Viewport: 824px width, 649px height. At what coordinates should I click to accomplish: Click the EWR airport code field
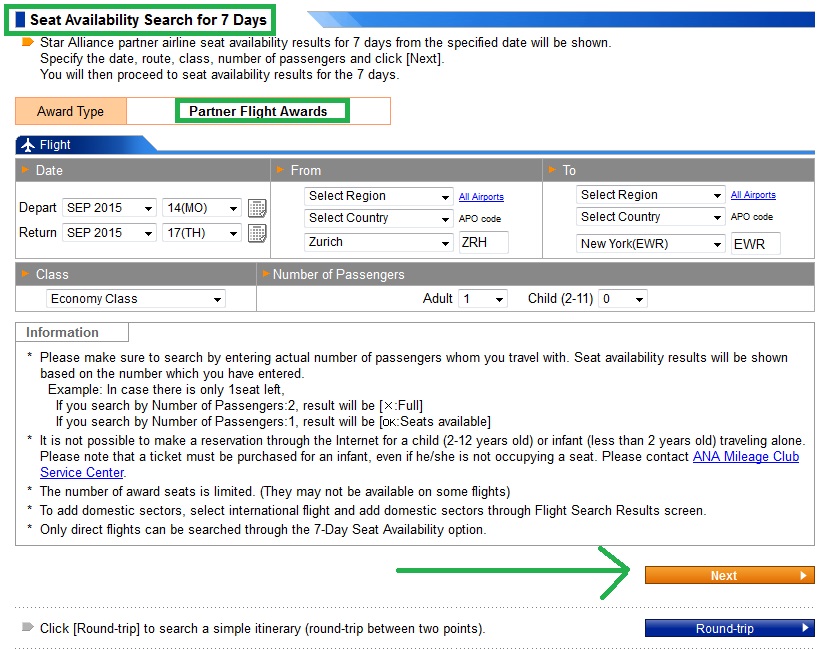tap(755, 243)
